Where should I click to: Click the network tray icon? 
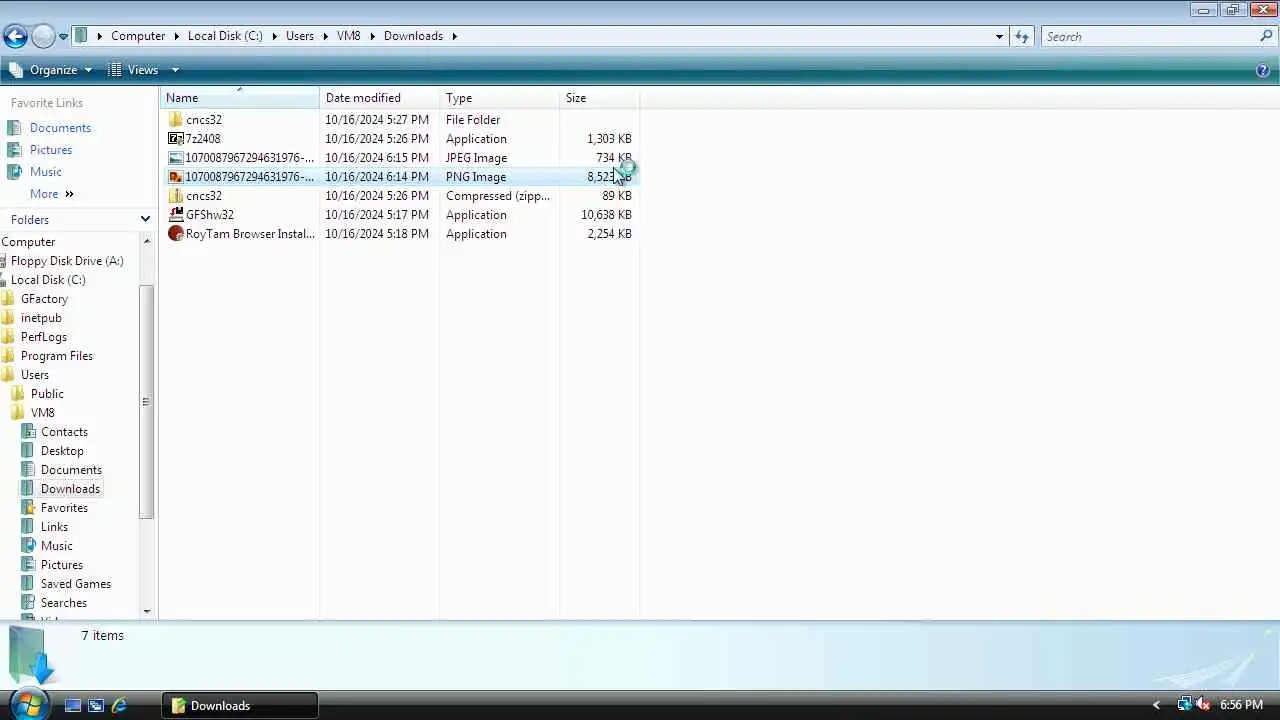(x=1185, y=706)
